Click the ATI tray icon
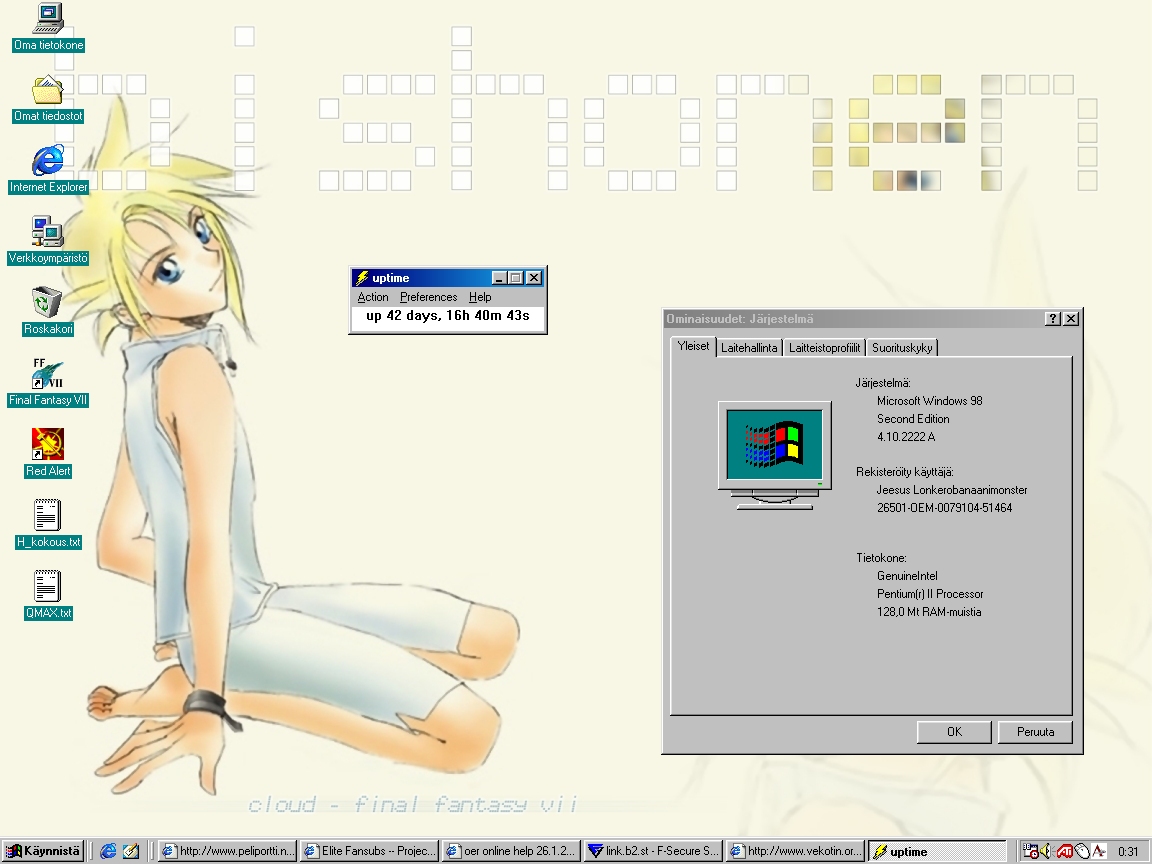 (x=1065, y=852)
